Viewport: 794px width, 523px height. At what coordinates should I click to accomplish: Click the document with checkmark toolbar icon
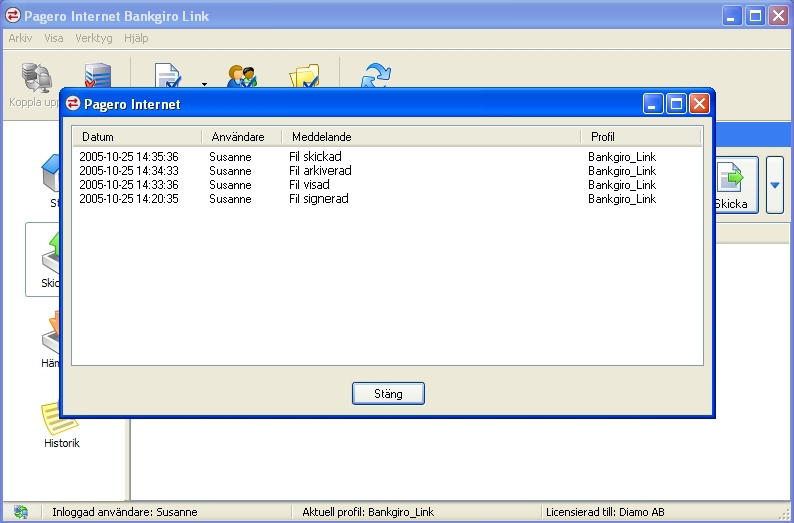click(168, 75)
